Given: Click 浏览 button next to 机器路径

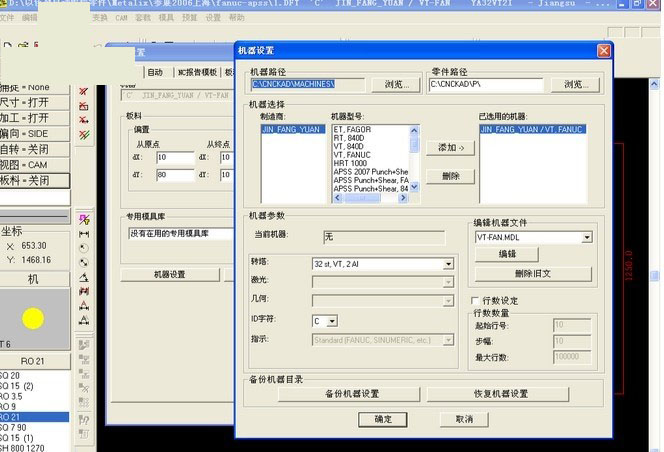Looking at the screenshot, I should [396, 85].
